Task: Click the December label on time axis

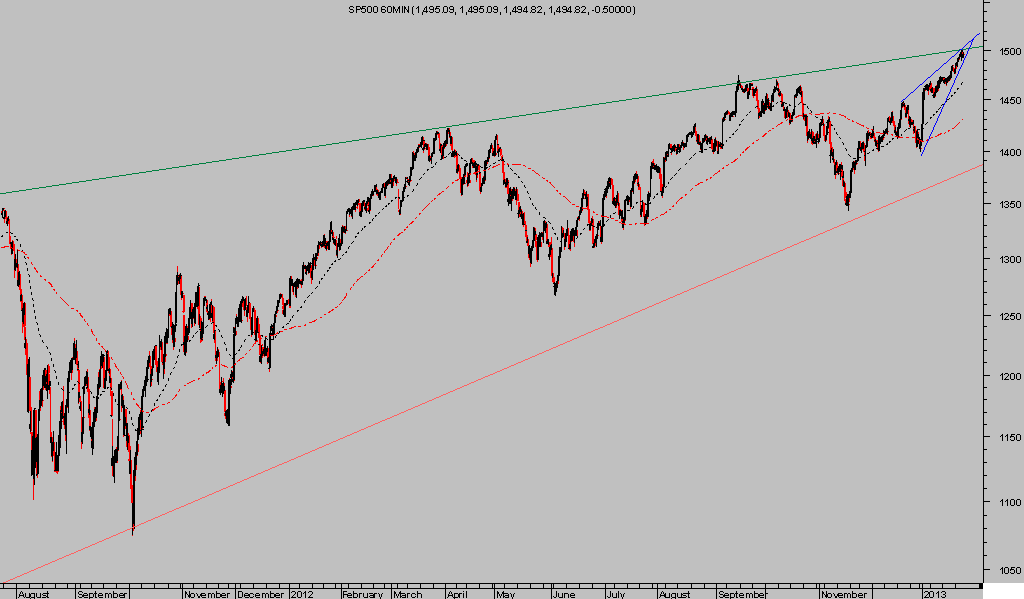Action: tap(260, 593)
